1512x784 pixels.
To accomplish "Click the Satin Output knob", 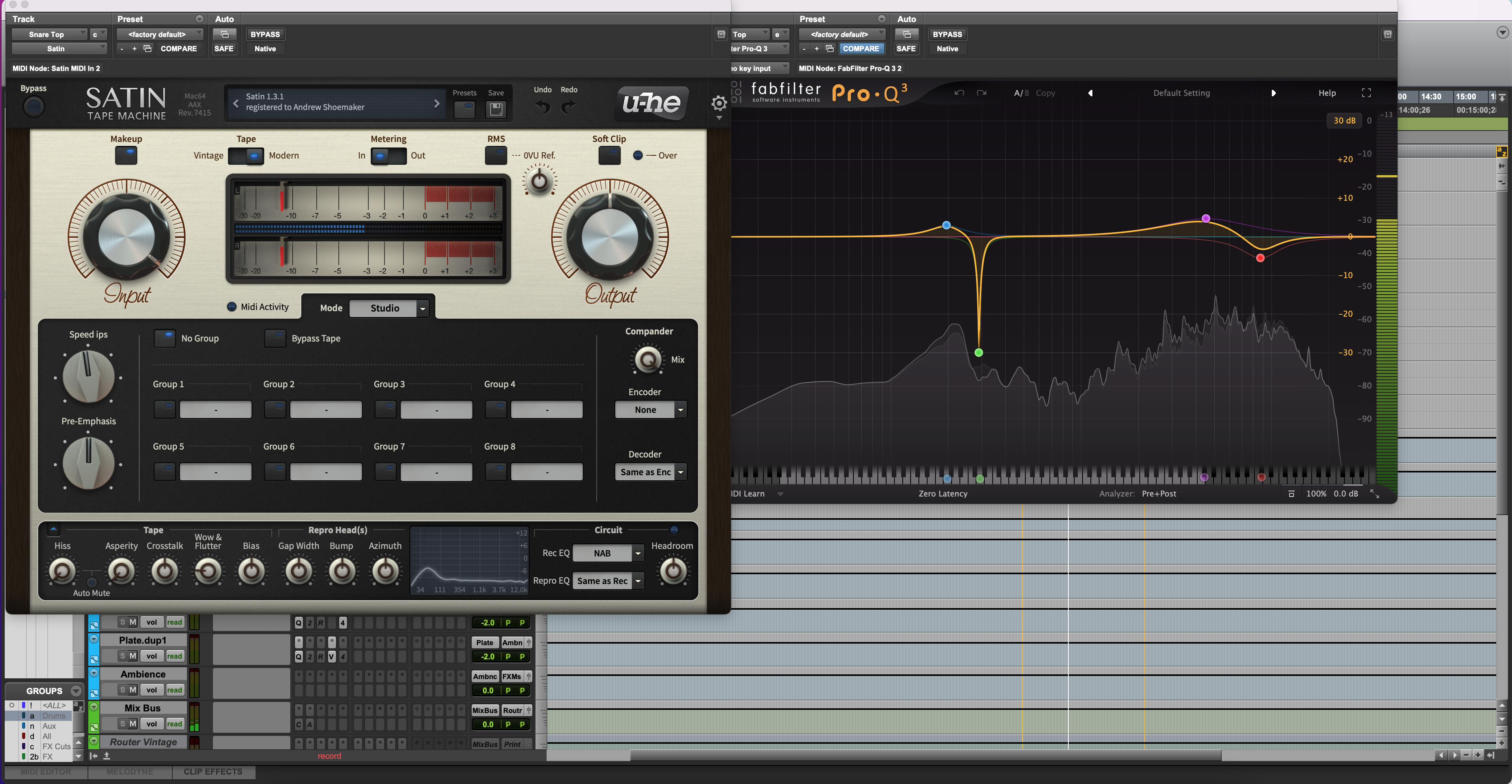I will [x=609, y=237].
